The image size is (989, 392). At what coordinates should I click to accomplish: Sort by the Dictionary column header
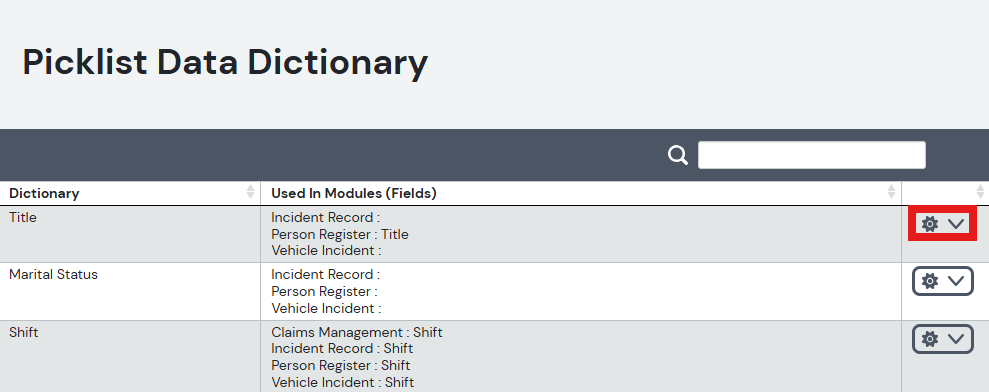point(44,193)
